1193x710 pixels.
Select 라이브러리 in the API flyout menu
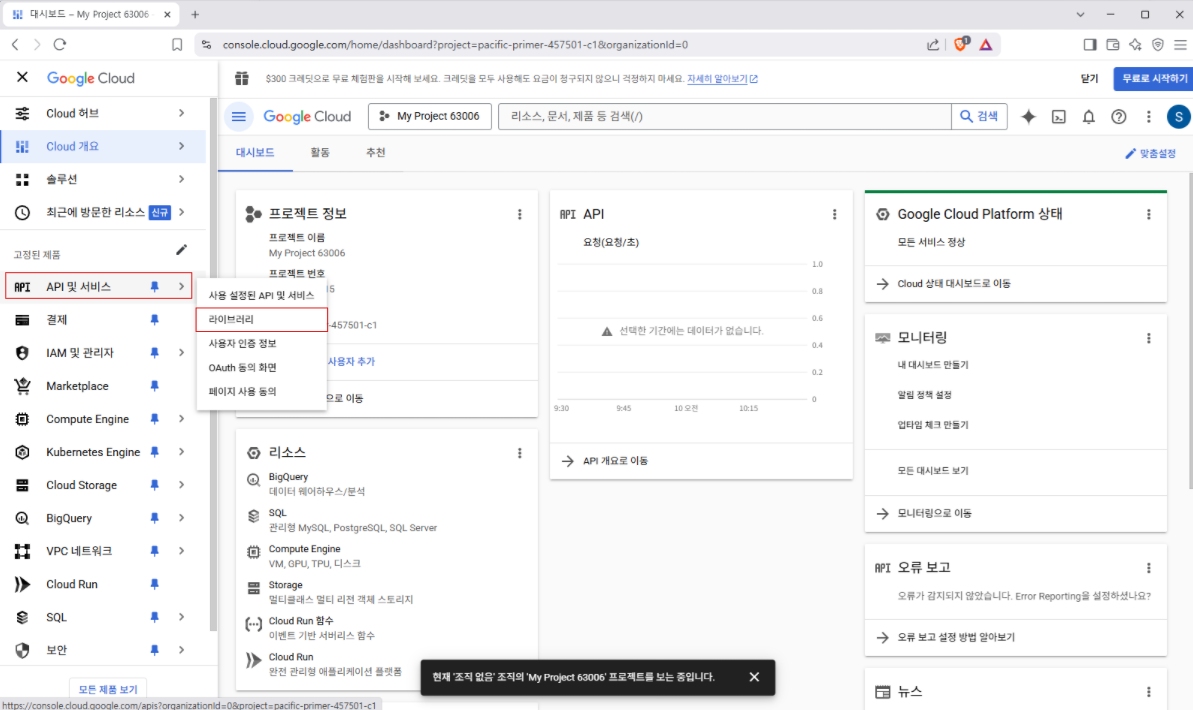click(261, 320)
